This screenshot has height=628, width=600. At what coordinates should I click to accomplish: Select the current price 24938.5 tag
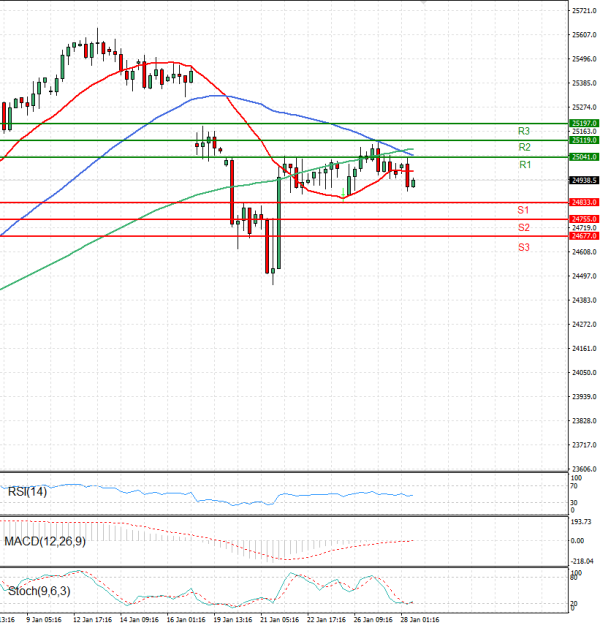(x=584, y=180)
